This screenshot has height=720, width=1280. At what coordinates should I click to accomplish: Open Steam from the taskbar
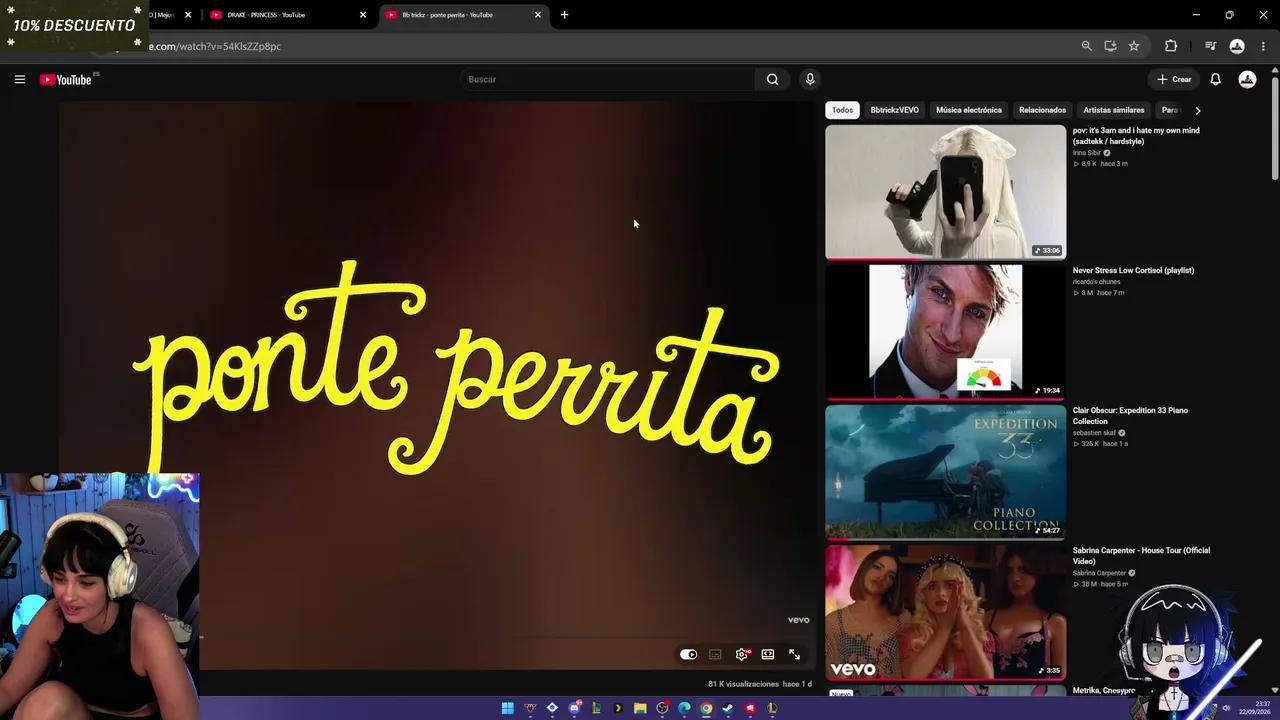(728, 708)
